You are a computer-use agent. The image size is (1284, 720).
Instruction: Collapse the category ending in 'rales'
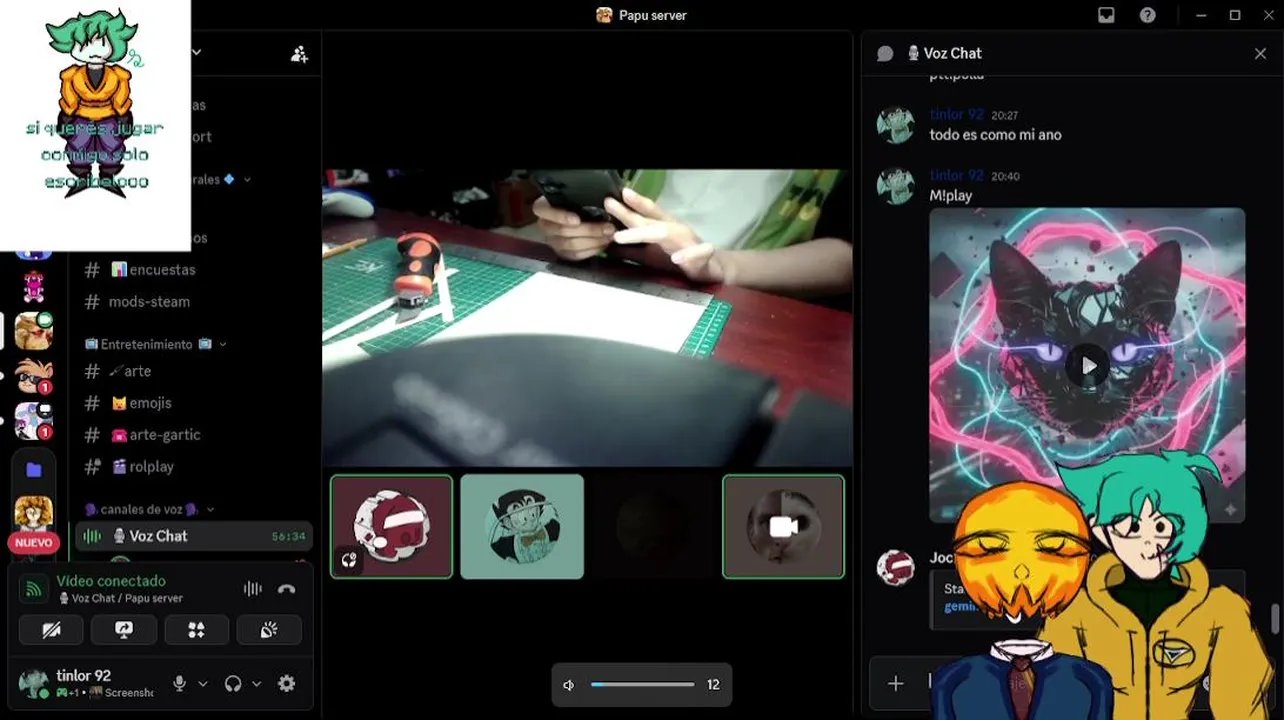pos(220,179)
